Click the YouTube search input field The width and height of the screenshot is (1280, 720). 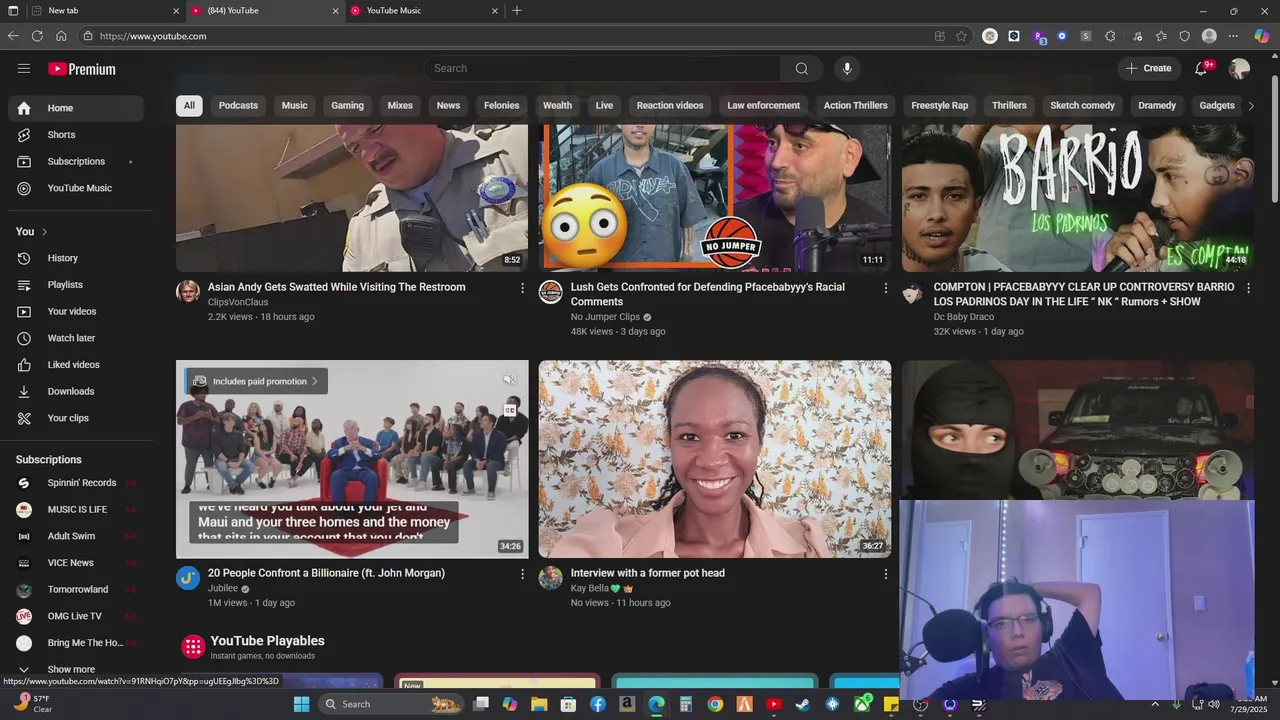pos(602,68)
